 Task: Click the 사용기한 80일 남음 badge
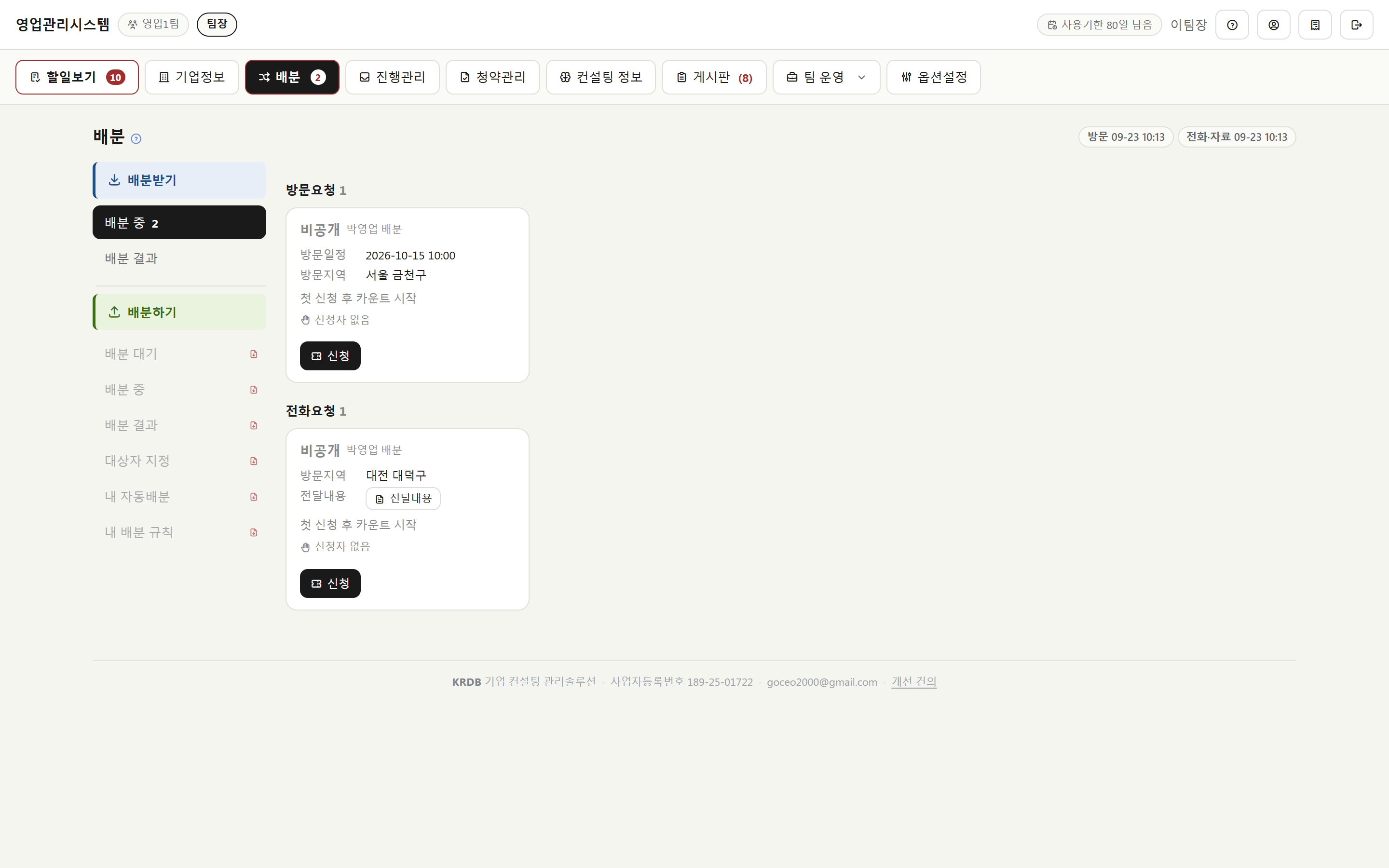point(1099,25)
